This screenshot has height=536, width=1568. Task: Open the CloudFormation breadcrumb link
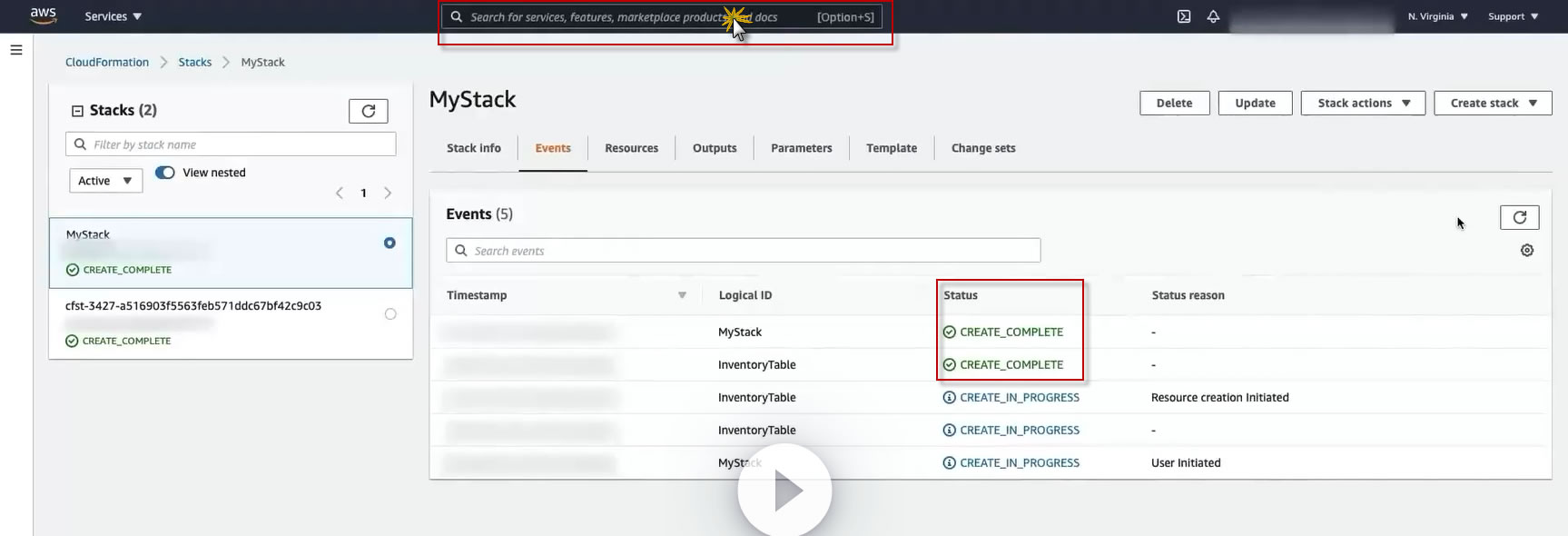pos(107,63)
